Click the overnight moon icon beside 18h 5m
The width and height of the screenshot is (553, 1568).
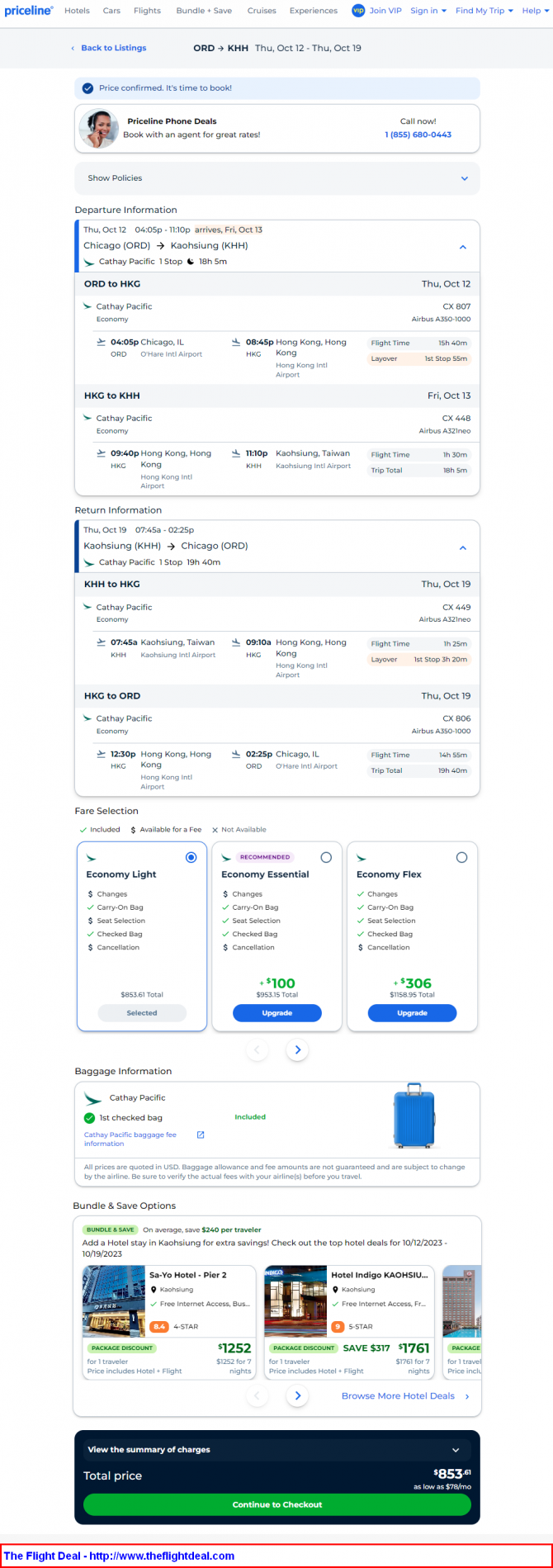click(191, 262)
